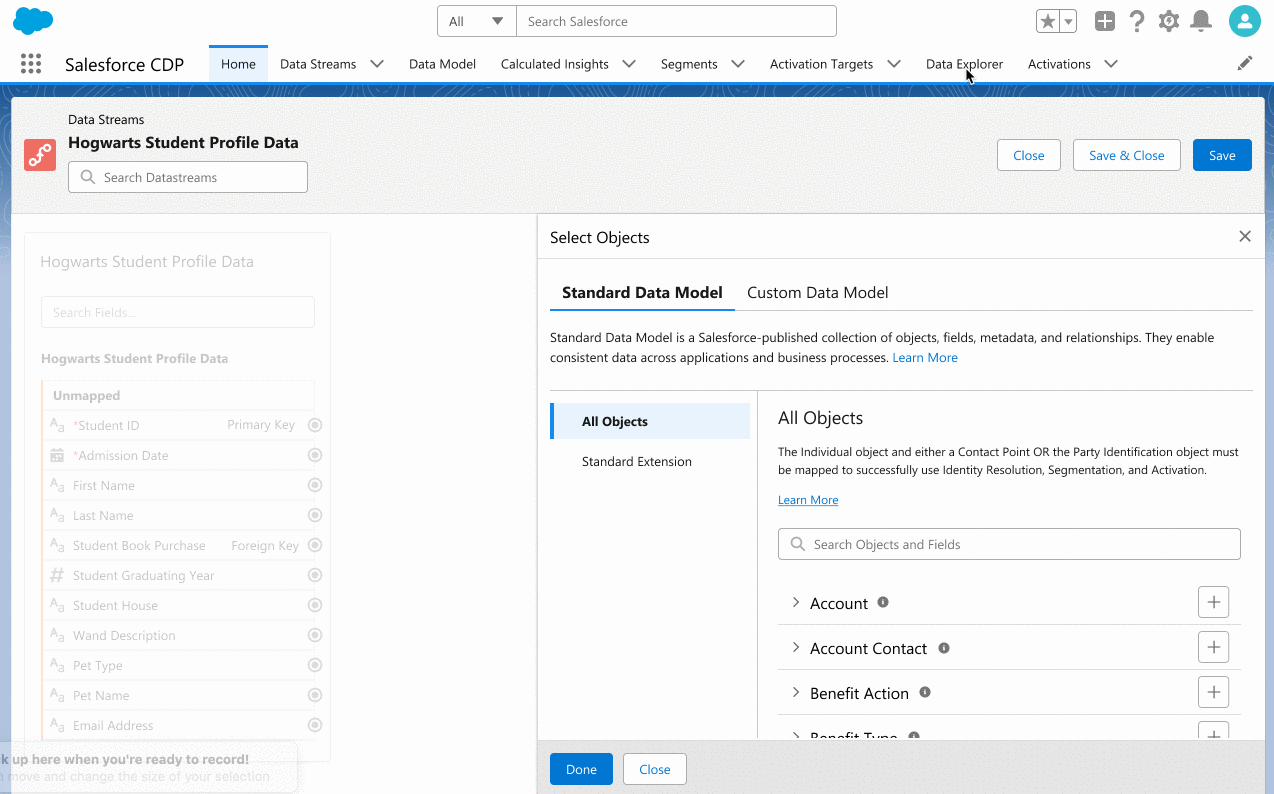Show info for the Account Contact object
The width and height of the screenshot is (1274, 794).
click(x=943, y=648)
